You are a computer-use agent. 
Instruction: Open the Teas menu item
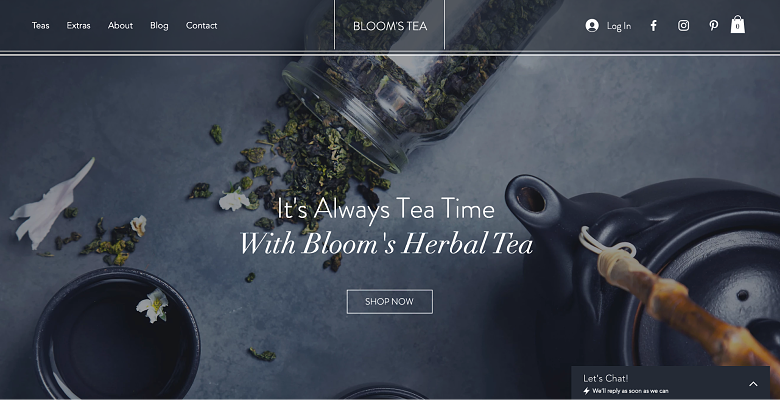click(41, 25)
